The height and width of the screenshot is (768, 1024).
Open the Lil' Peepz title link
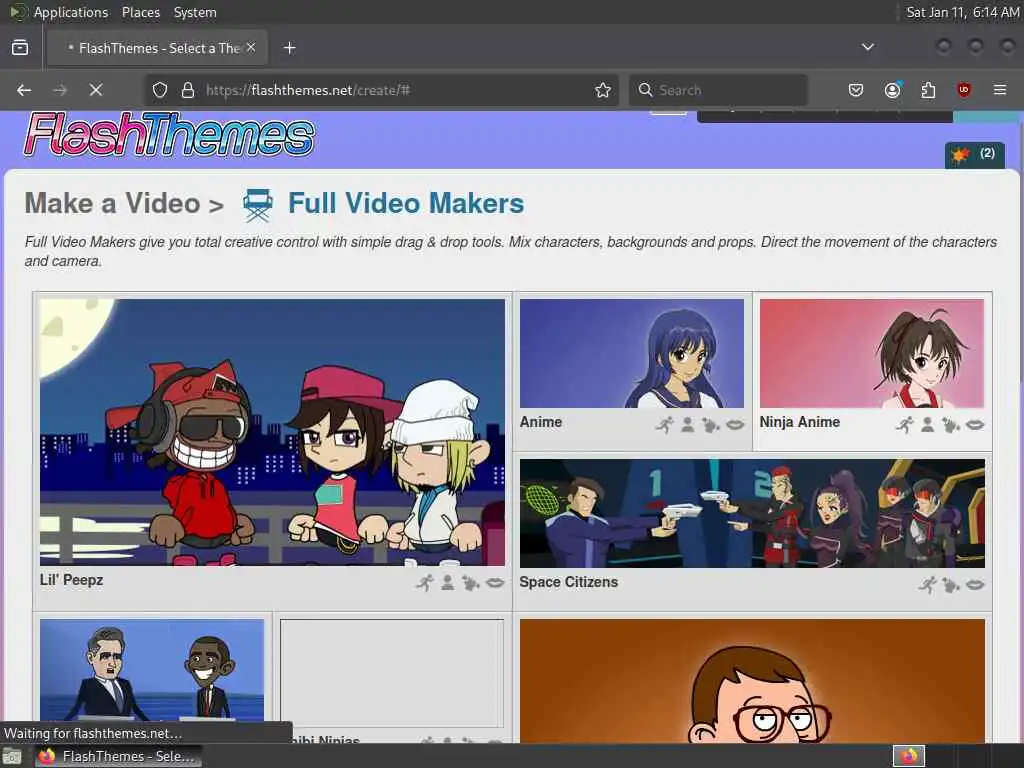pos(72,580)
